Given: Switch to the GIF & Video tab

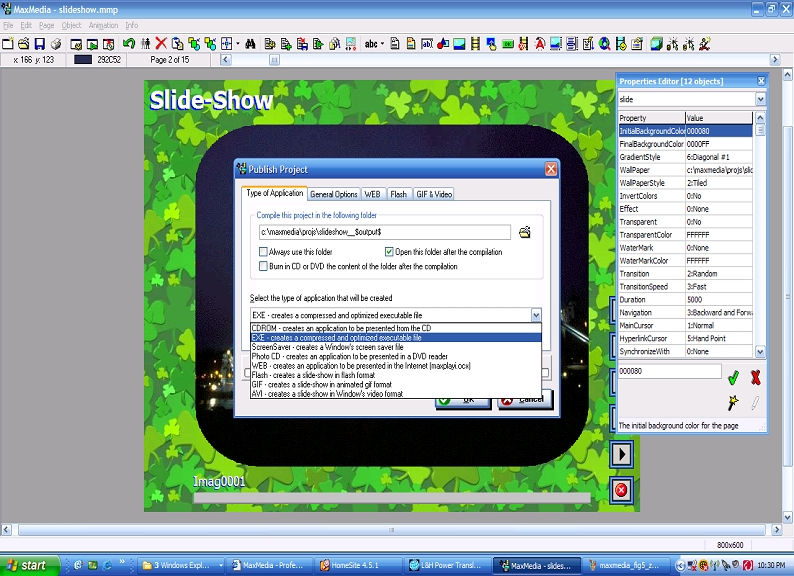Looking at the screenshot, I should coord(434,194).
